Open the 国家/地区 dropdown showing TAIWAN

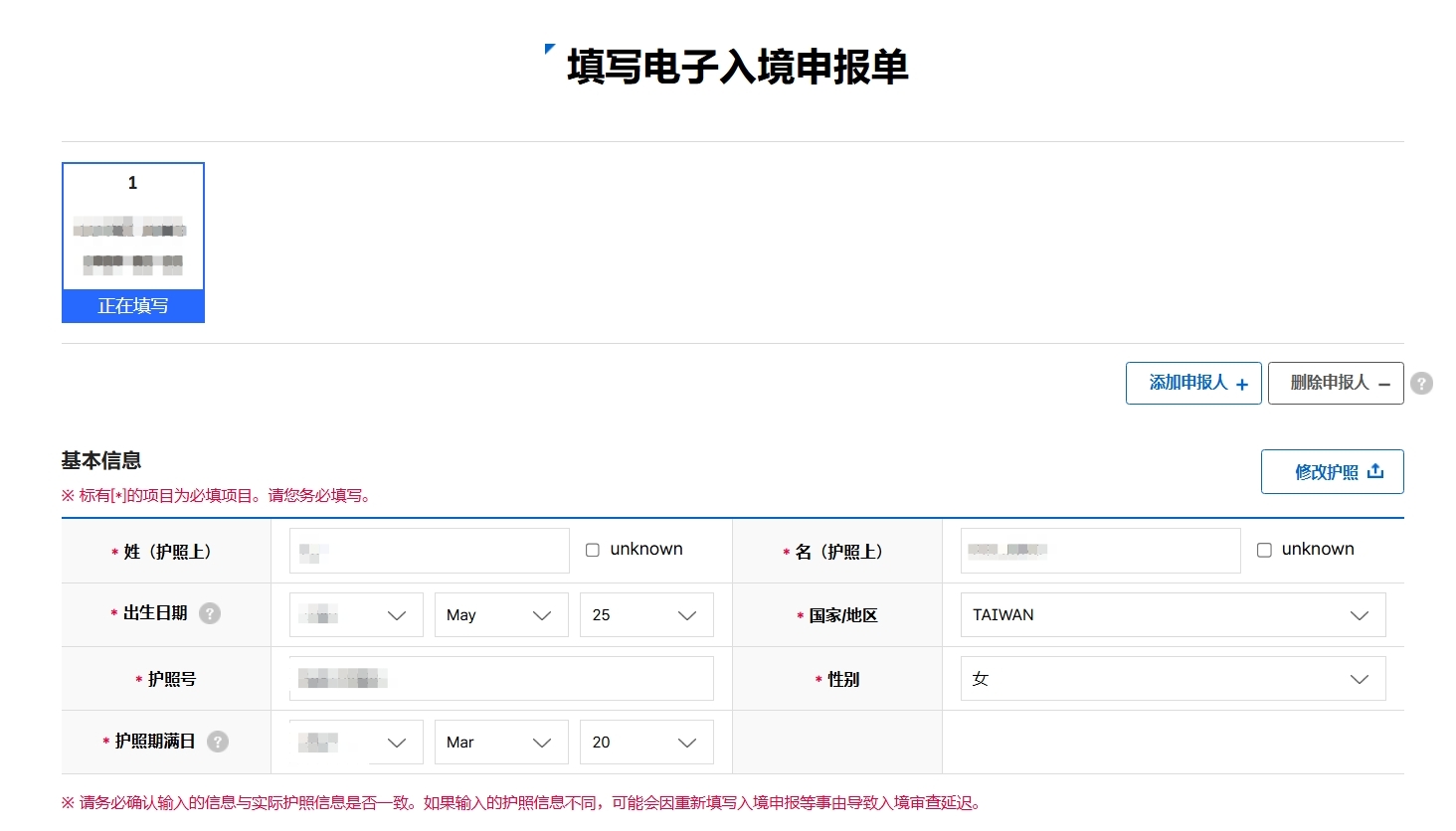click(1173, 615)
